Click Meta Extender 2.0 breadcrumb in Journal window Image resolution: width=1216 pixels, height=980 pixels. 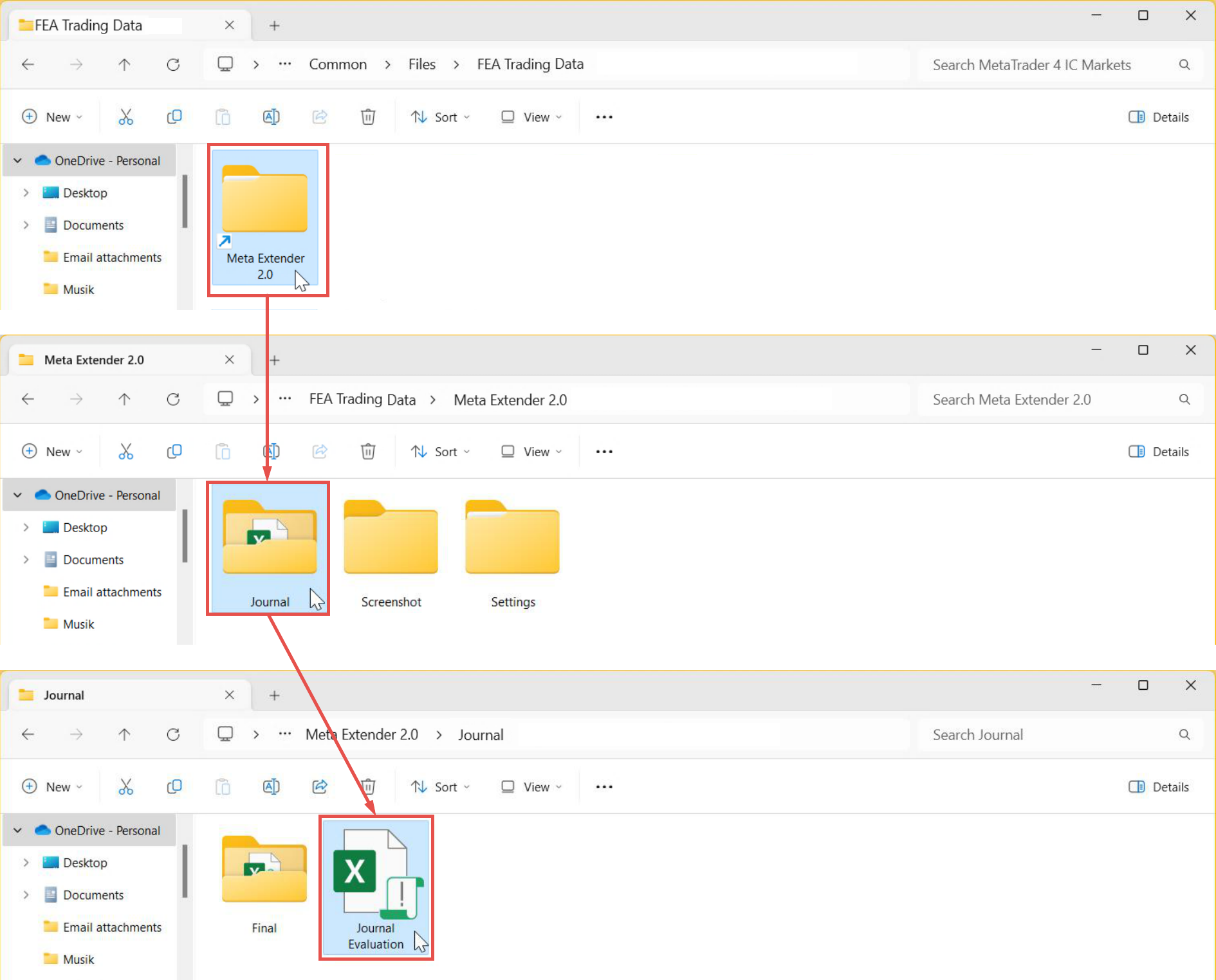click(x=362, y=734)
